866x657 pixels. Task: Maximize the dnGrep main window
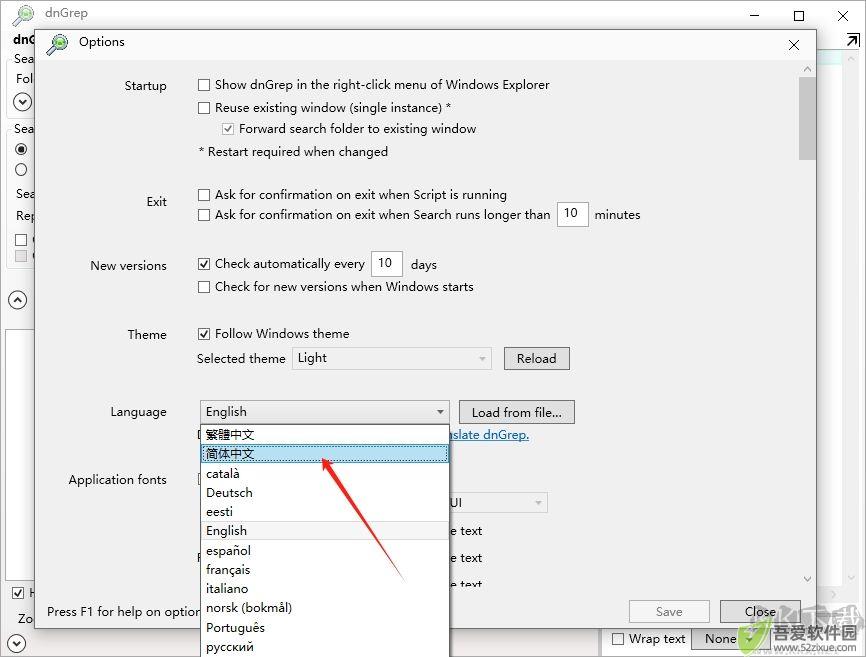click(799, 16)
